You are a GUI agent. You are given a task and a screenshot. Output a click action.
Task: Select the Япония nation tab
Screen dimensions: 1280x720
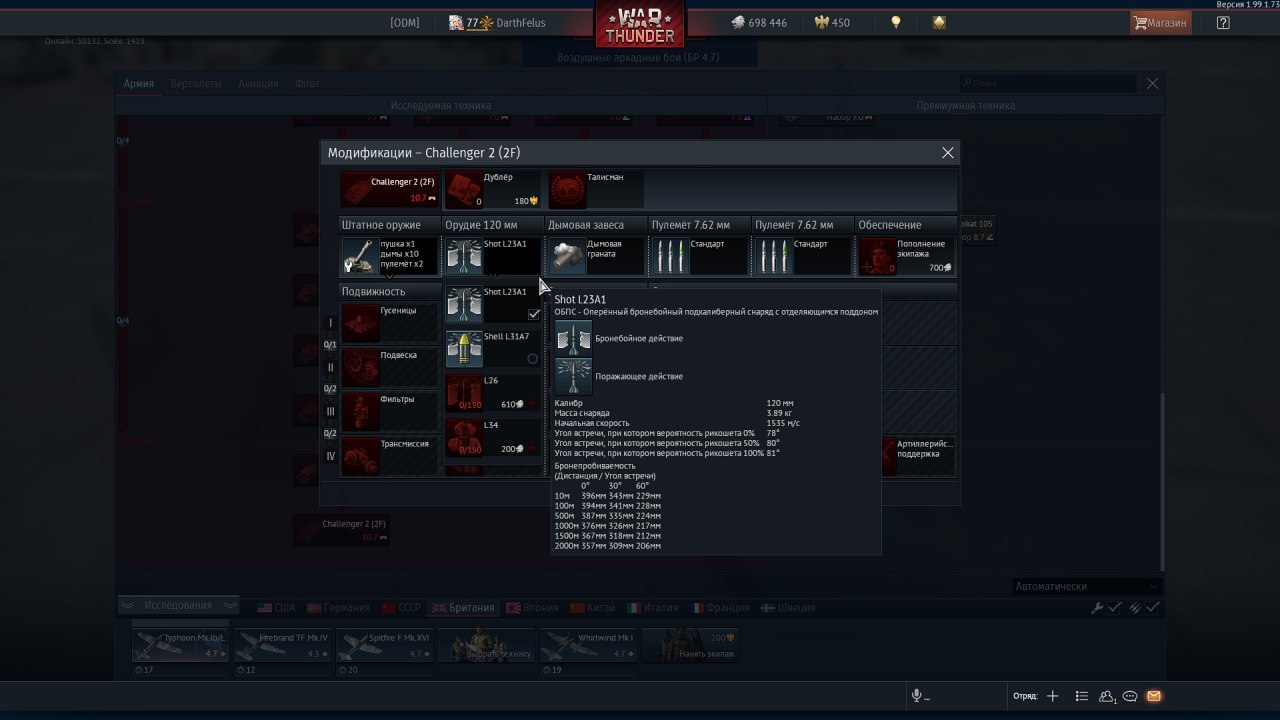coord(533,607)
